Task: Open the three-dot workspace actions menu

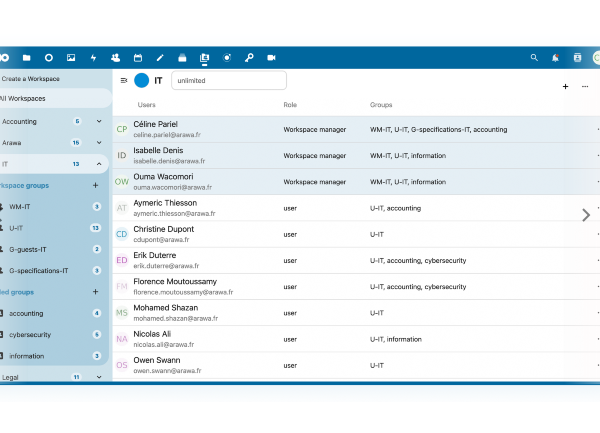Action: [x=585, y=87]
